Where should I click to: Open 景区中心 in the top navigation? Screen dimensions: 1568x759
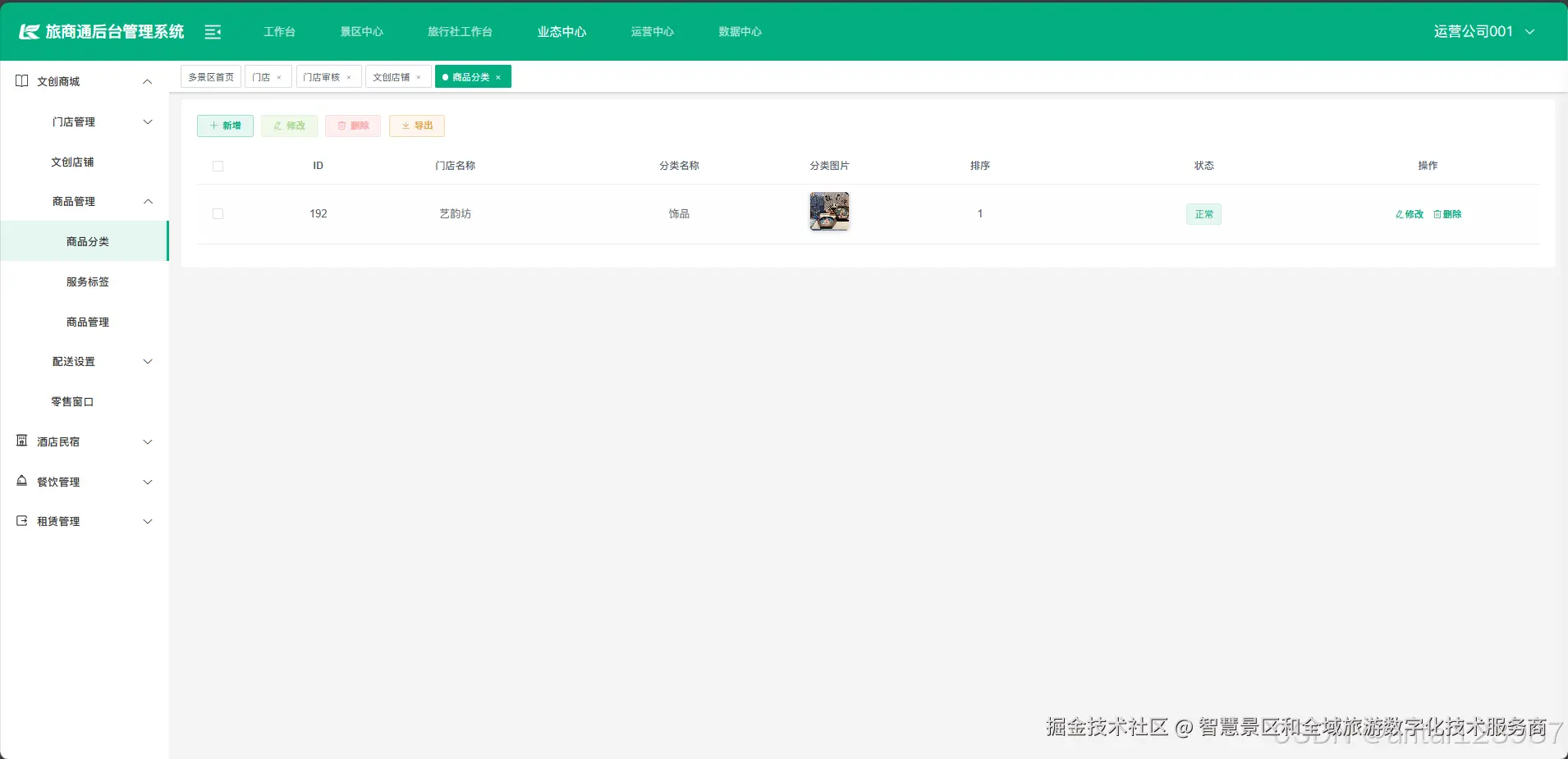[x=362, y=31]
